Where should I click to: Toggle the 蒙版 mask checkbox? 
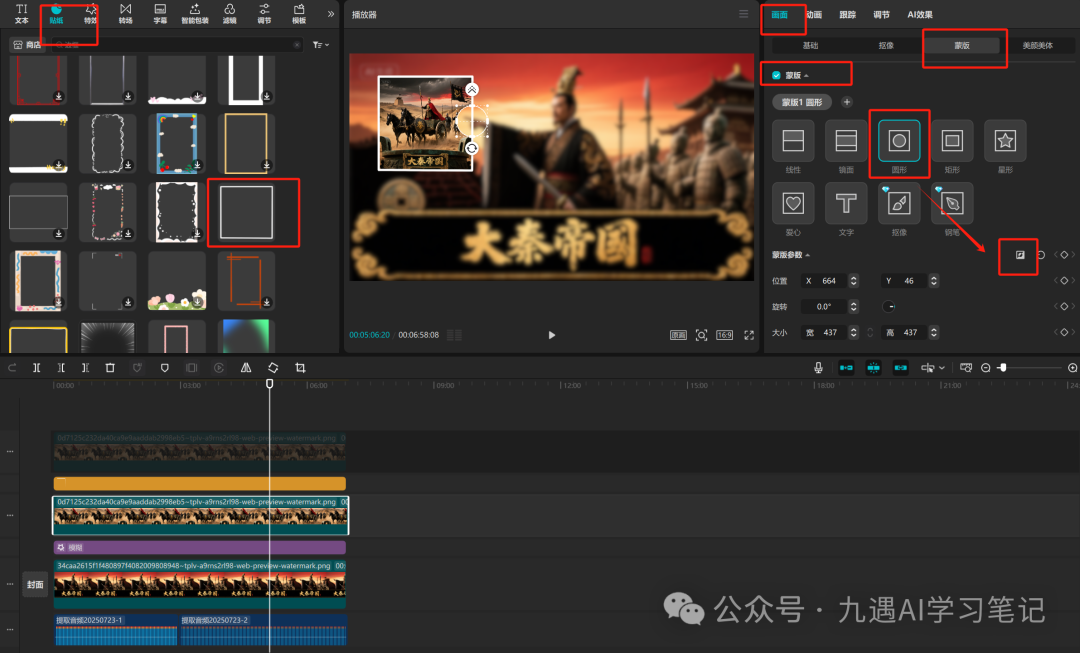click(x=776, y=75)
